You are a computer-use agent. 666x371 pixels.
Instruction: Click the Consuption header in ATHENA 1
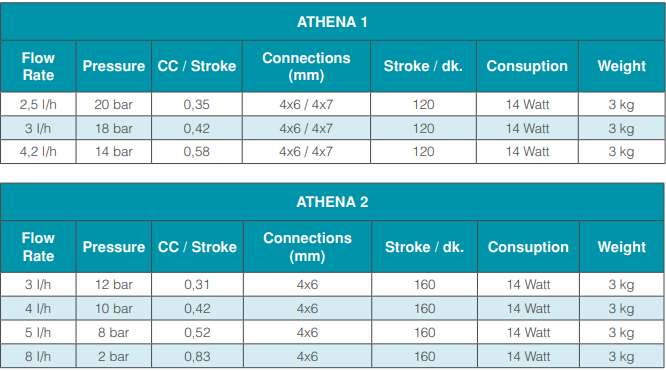[x=527, y=66]
